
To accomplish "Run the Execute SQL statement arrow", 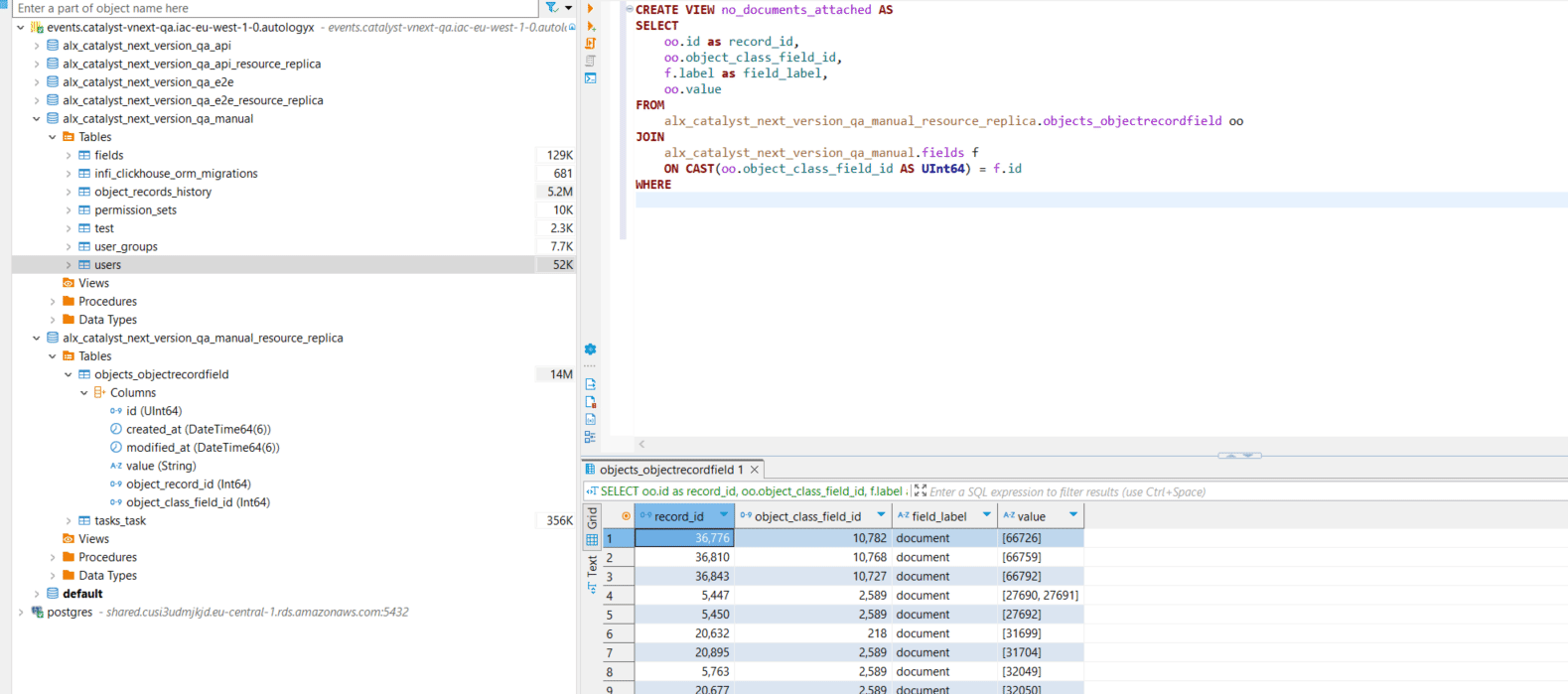I will pos(591,9).
